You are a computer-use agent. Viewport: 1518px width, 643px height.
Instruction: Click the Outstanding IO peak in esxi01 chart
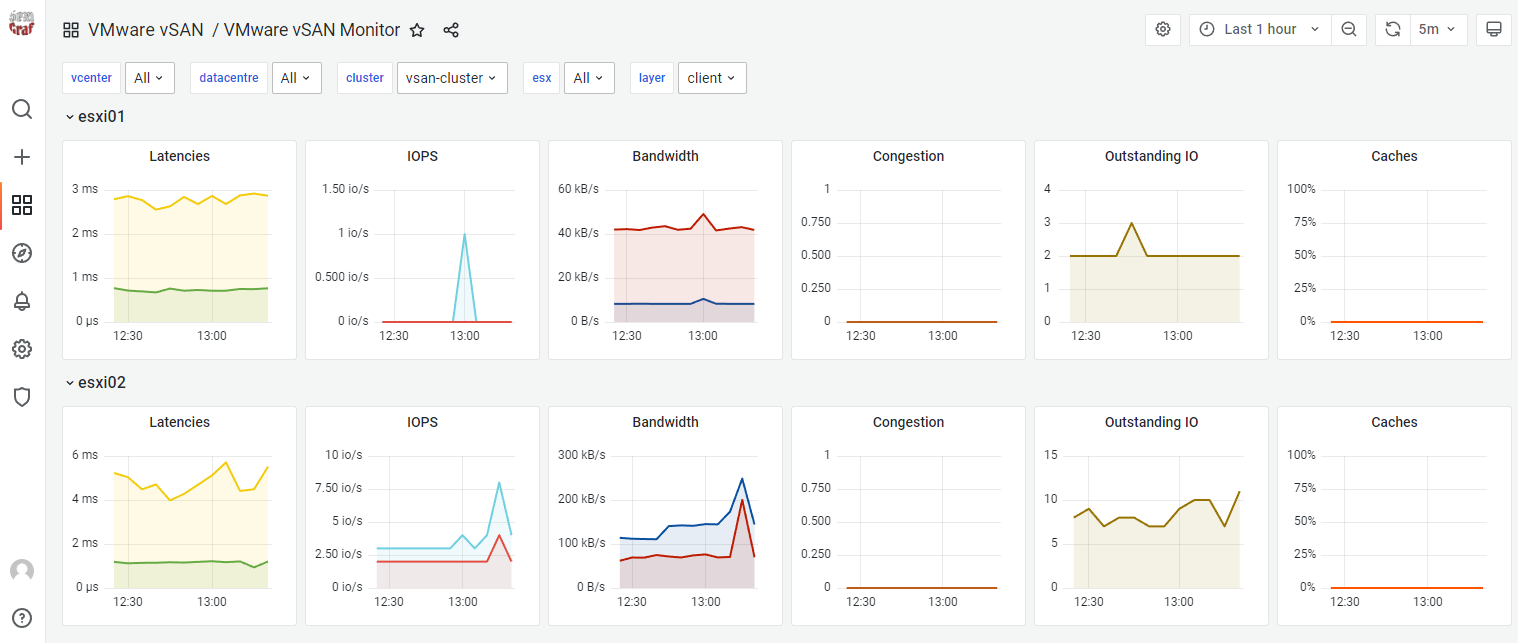pos(1131,224)
